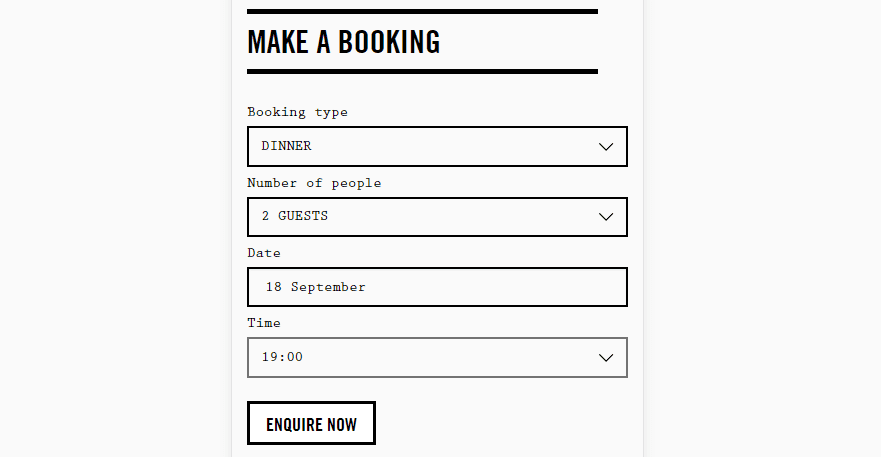Click the "18 September" date text
The width and height of the screenshot is (881, 457).
pos(316,287)
